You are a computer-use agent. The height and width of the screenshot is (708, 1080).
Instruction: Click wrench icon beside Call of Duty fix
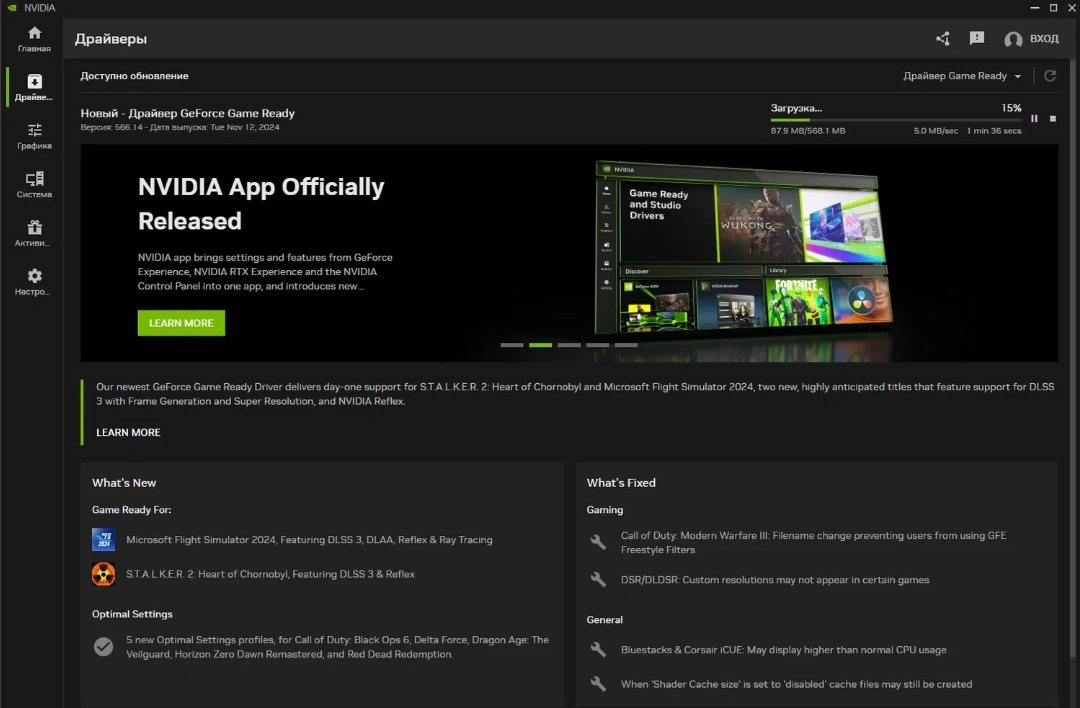point(598,542)
